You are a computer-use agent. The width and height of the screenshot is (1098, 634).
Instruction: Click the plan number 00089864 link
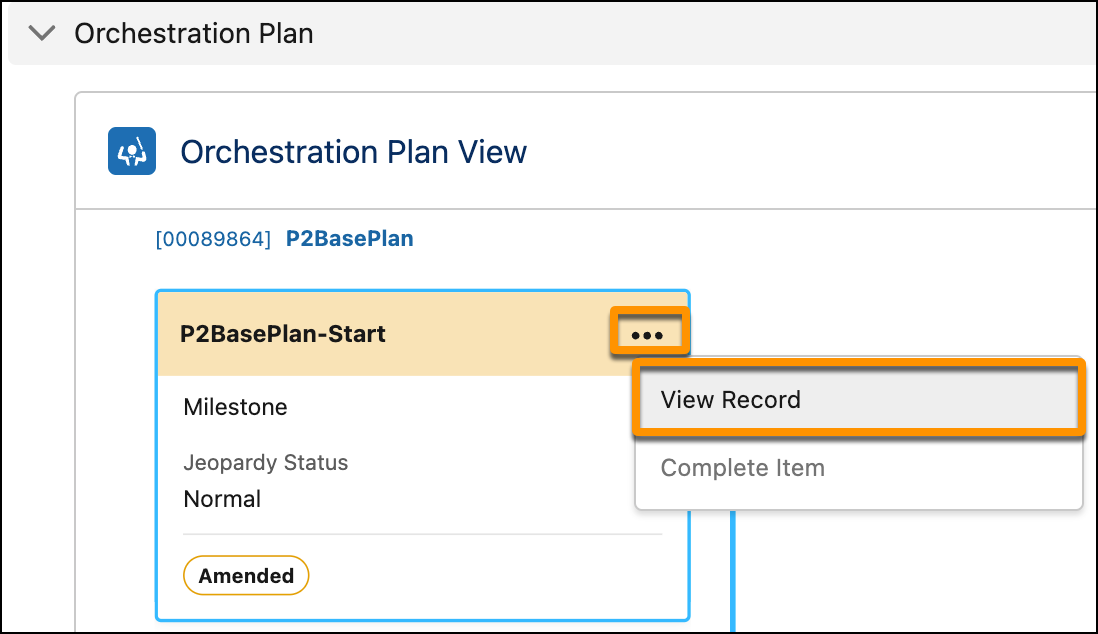213,239
